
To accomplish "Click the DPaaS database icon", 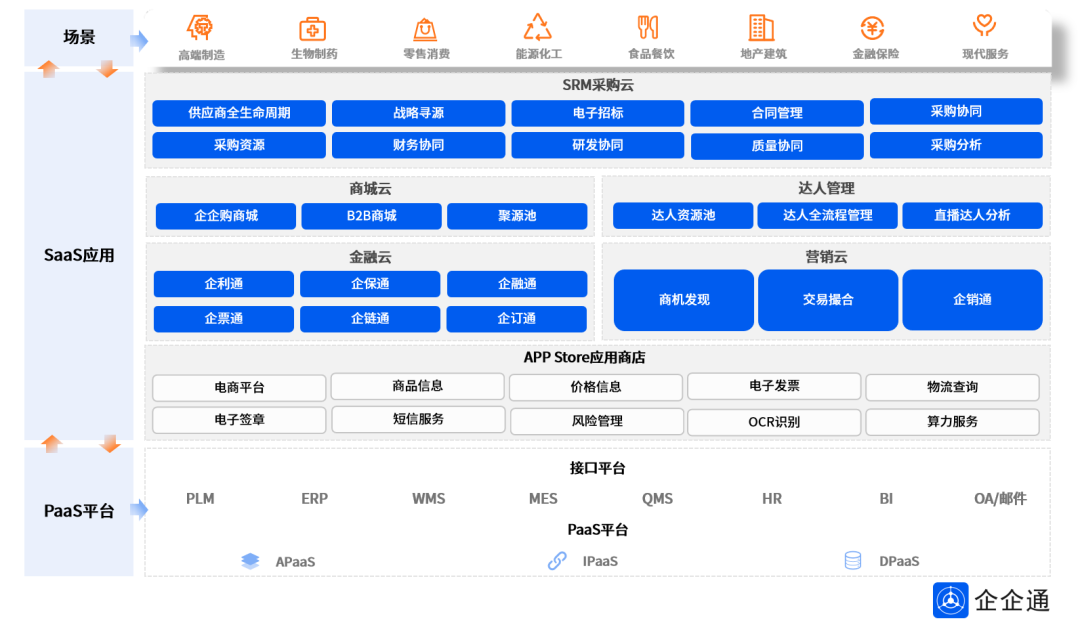I will pos(852,561).
